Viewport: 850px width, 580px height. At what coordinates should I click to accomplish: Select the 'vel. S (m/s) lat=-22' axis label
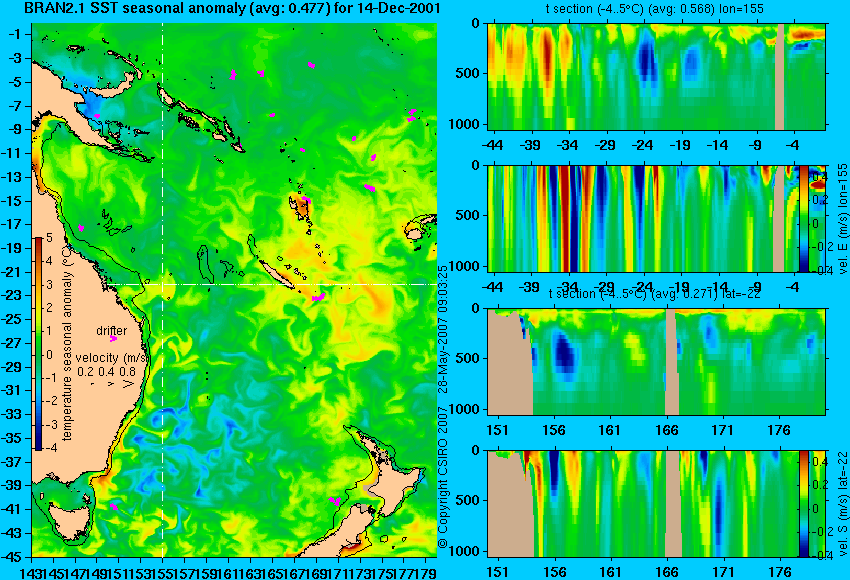842,504
